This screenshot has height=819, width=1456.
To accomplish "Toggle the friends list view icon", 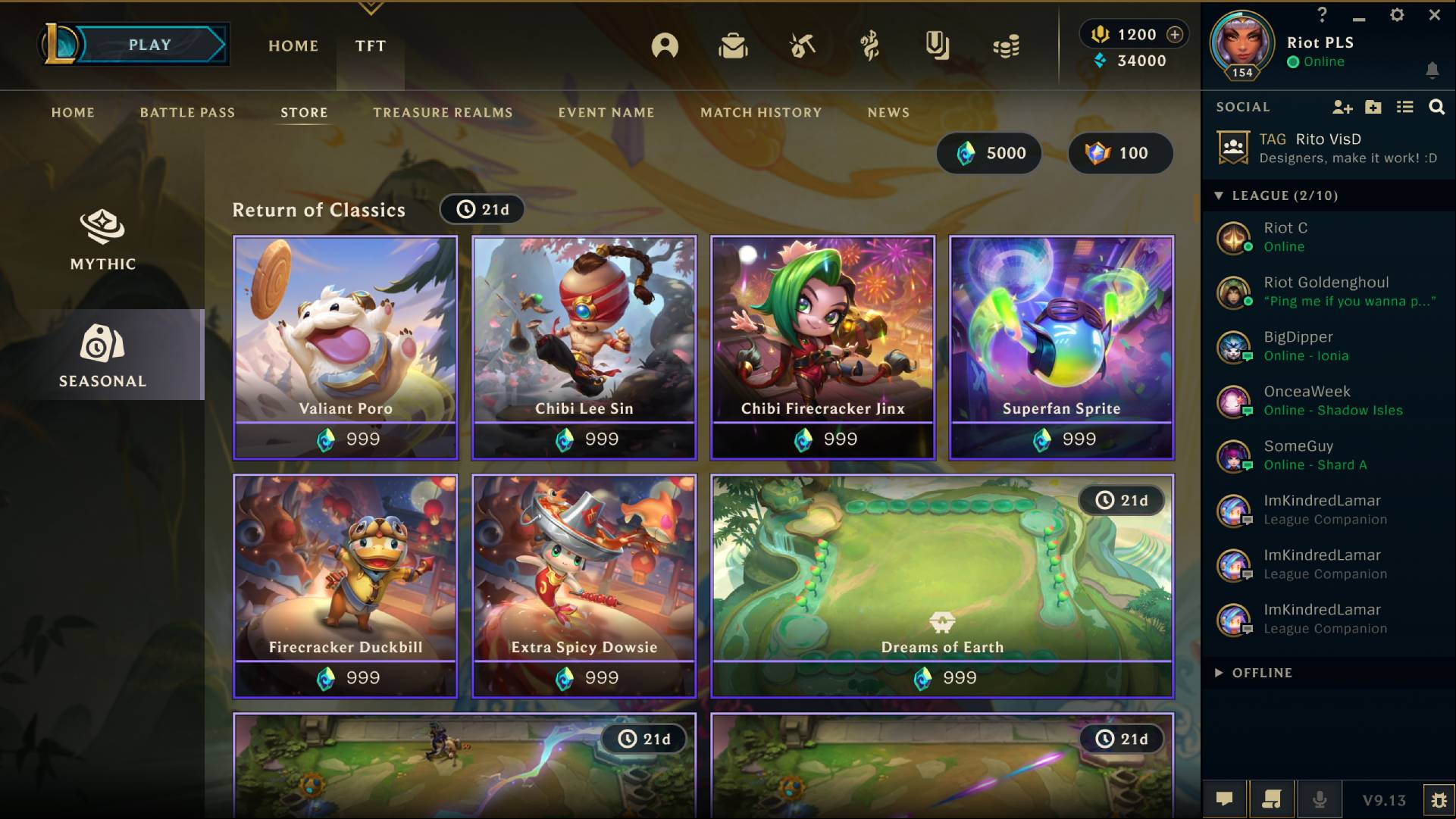I will tap(1404, 108).
